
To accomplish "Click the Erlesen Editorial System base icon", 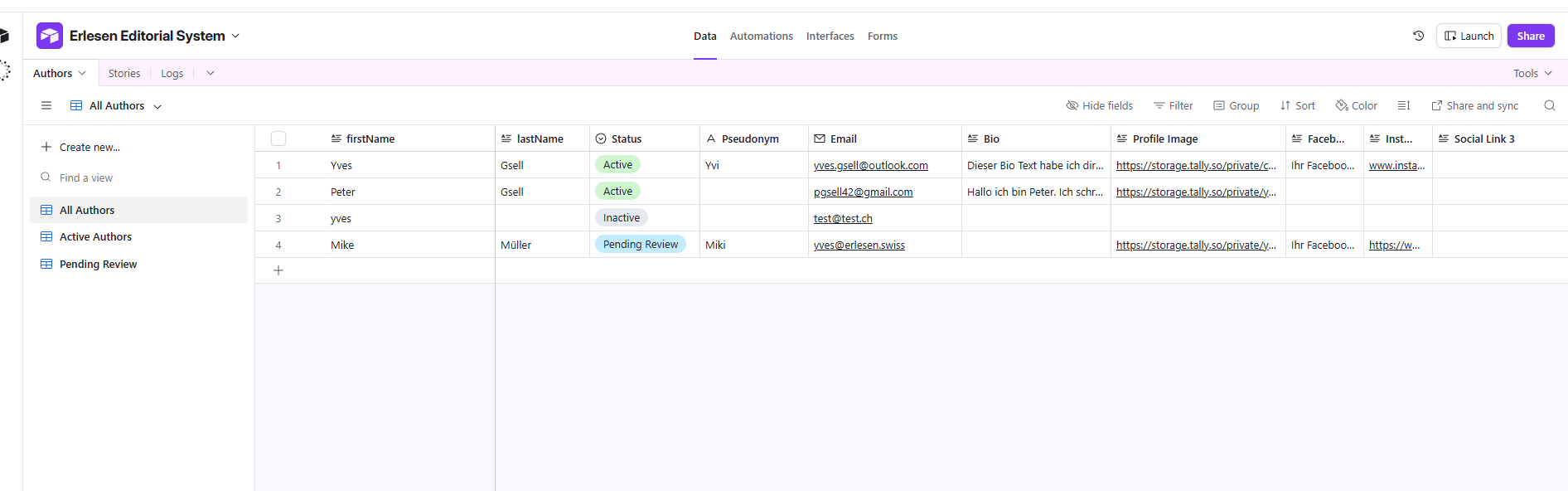I will [x=50, y=36].
